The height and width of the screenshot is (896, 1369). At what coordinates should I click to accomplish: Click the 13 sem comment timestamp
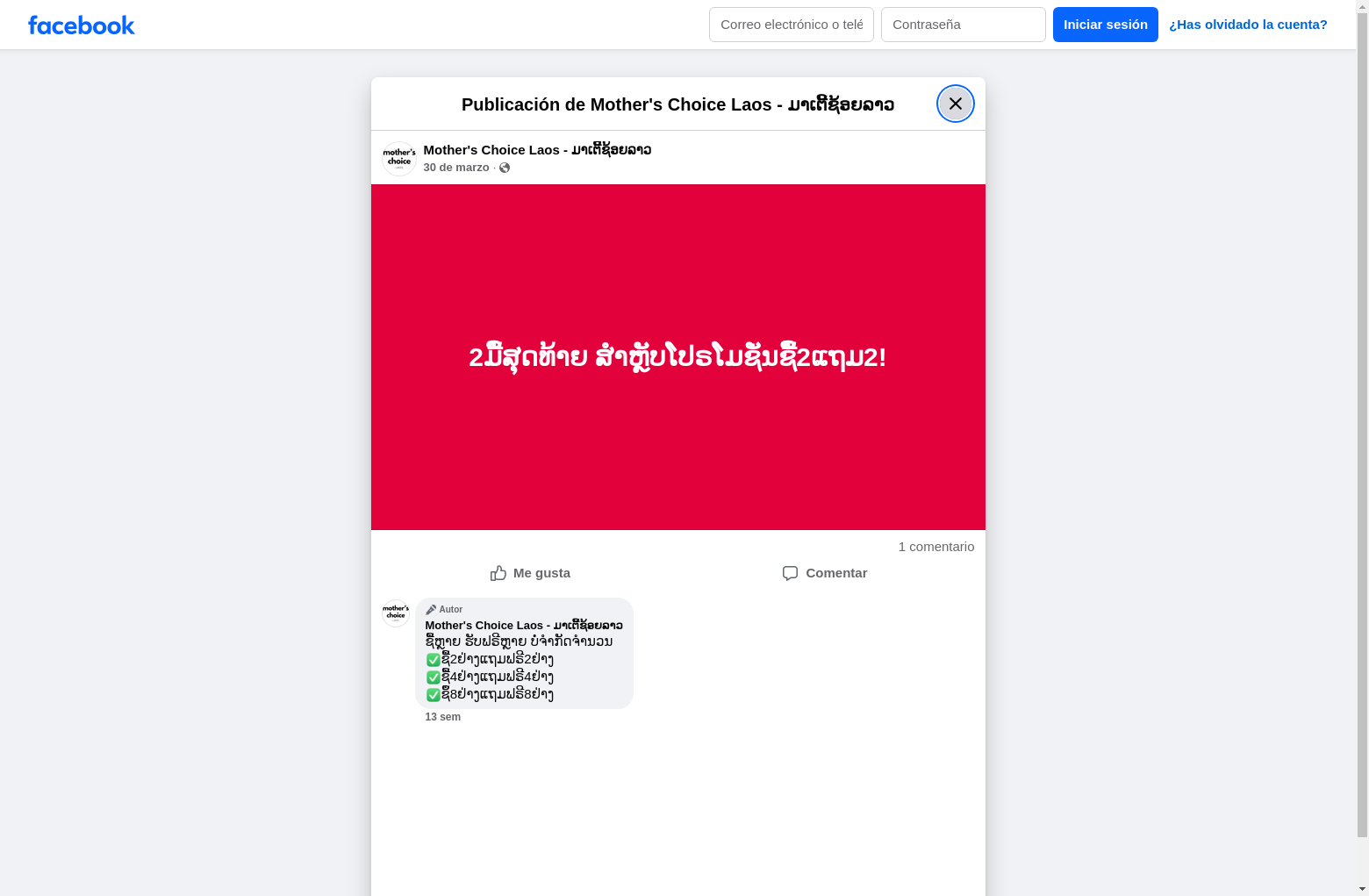click(443, 717)
